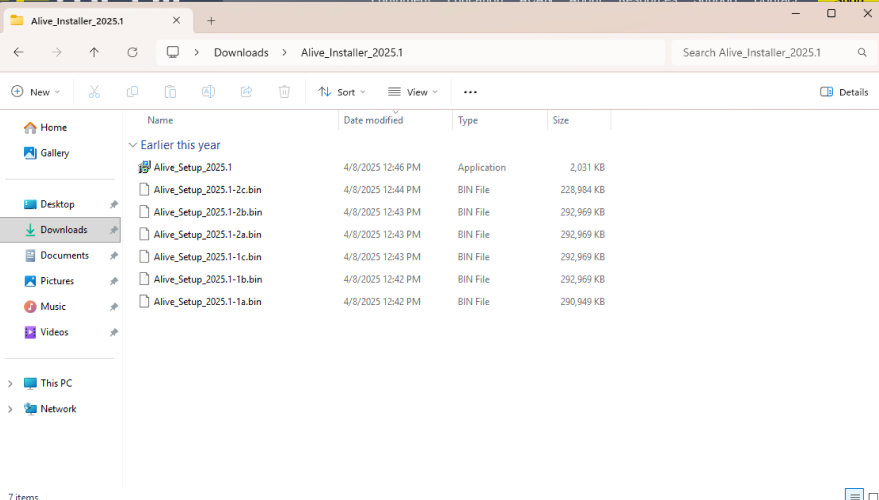Click the Share icon in toolbar
The width and height of the screenshot is (879, 500).
click(x=246, y=92)
